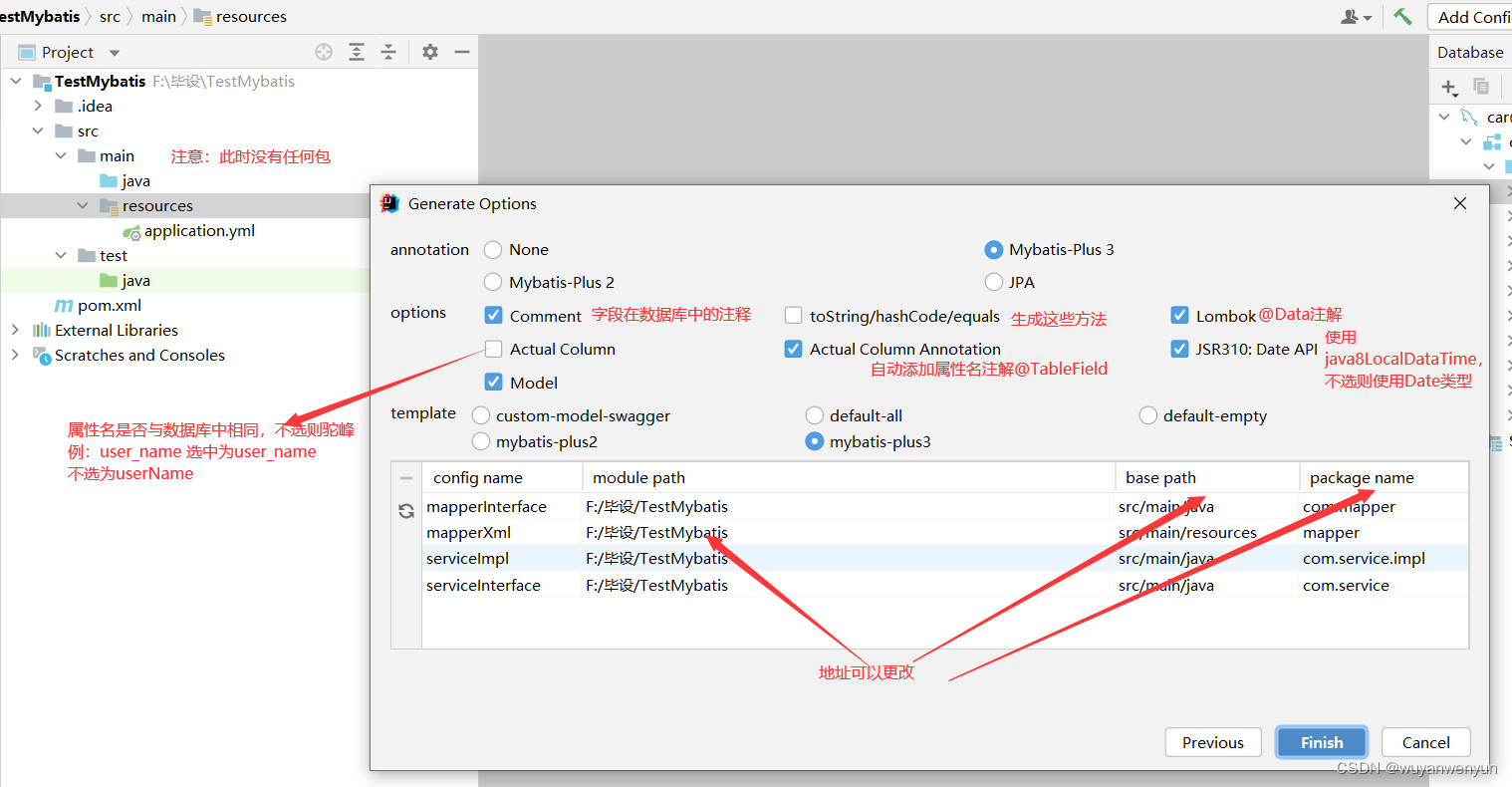Collapse the src folder
This screenshot has width=1512, height=787.
coord(38,131)
